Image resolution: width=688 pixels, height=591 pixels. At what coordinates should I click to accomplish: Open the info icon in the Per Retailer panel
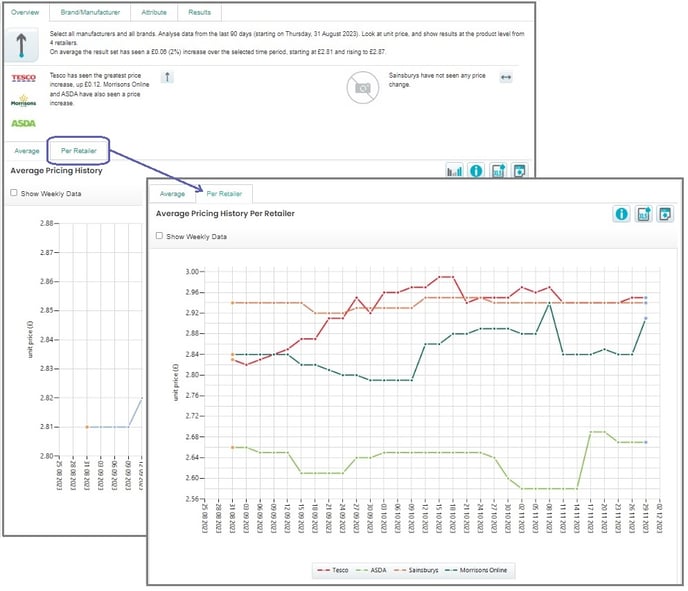(621, 214)
